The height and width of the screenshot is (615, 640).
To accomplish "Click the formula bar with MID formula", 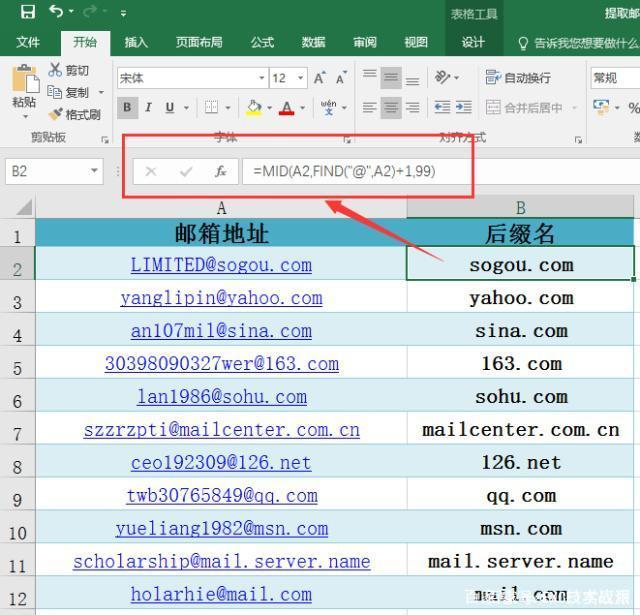I will coord(441,171).
